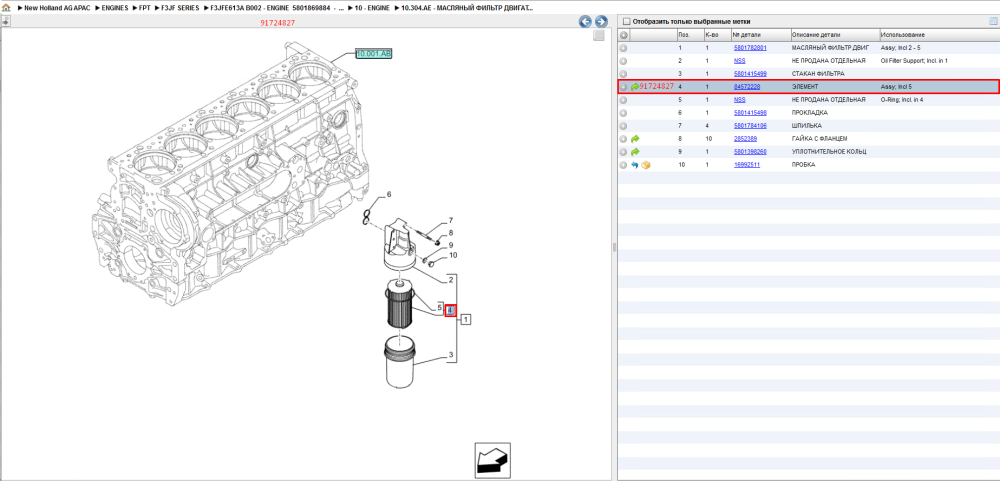The height and width of the screenshot is (481, 1000).
Task: Click the add-all circle in table header
Action: [x=624, y=34]
